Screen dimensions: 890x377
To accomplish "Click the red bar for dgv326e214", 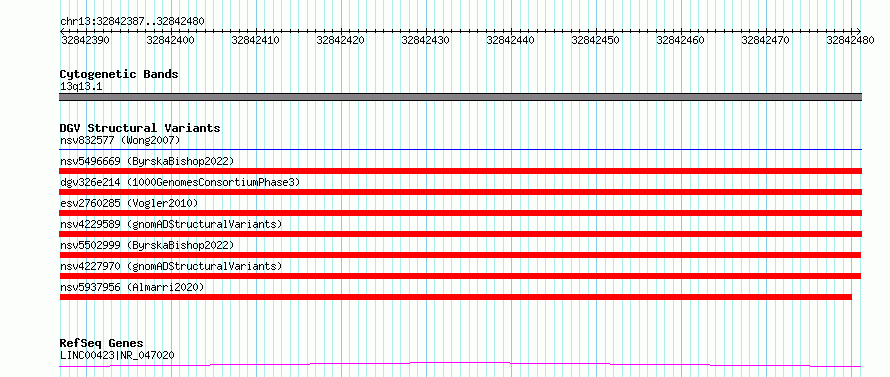I will [x=461, y=192].
